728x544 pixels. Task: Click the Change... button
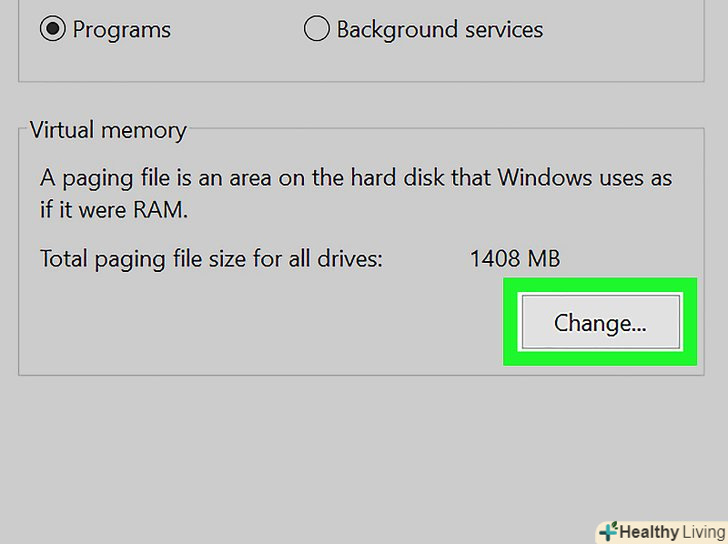tap(600, 322)
